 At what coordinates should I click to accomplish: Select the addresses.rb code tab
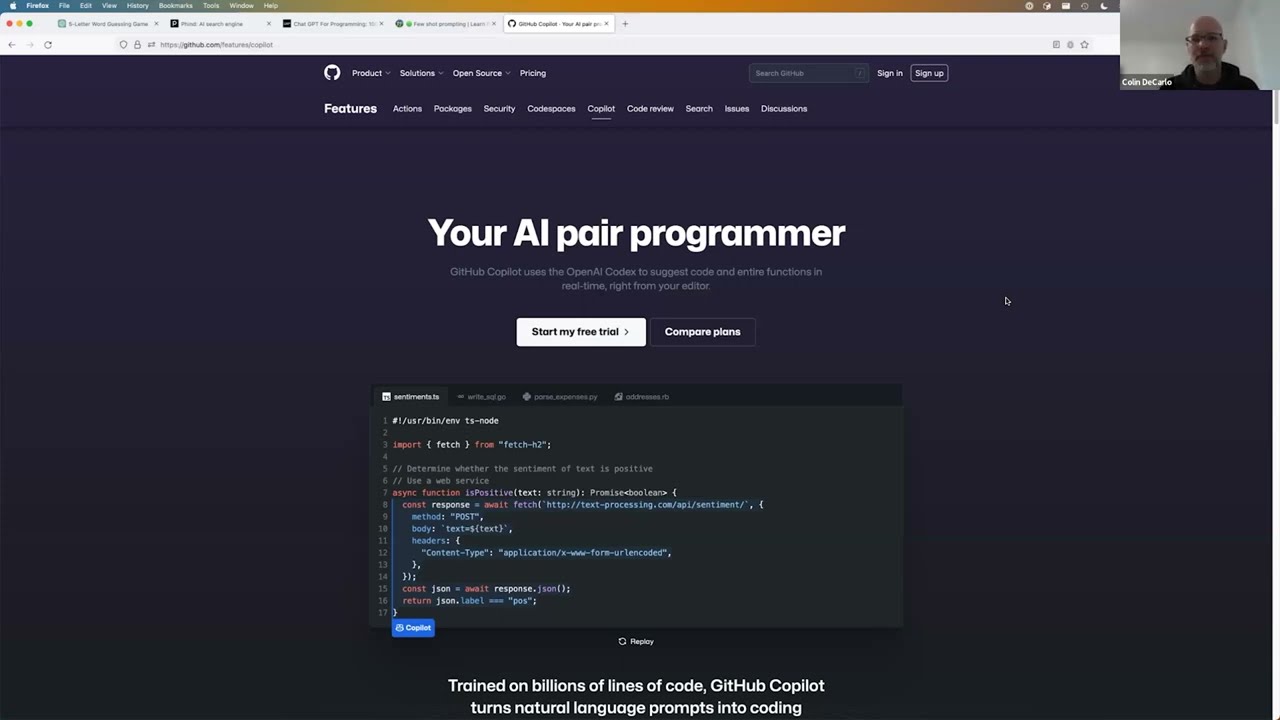642,397
